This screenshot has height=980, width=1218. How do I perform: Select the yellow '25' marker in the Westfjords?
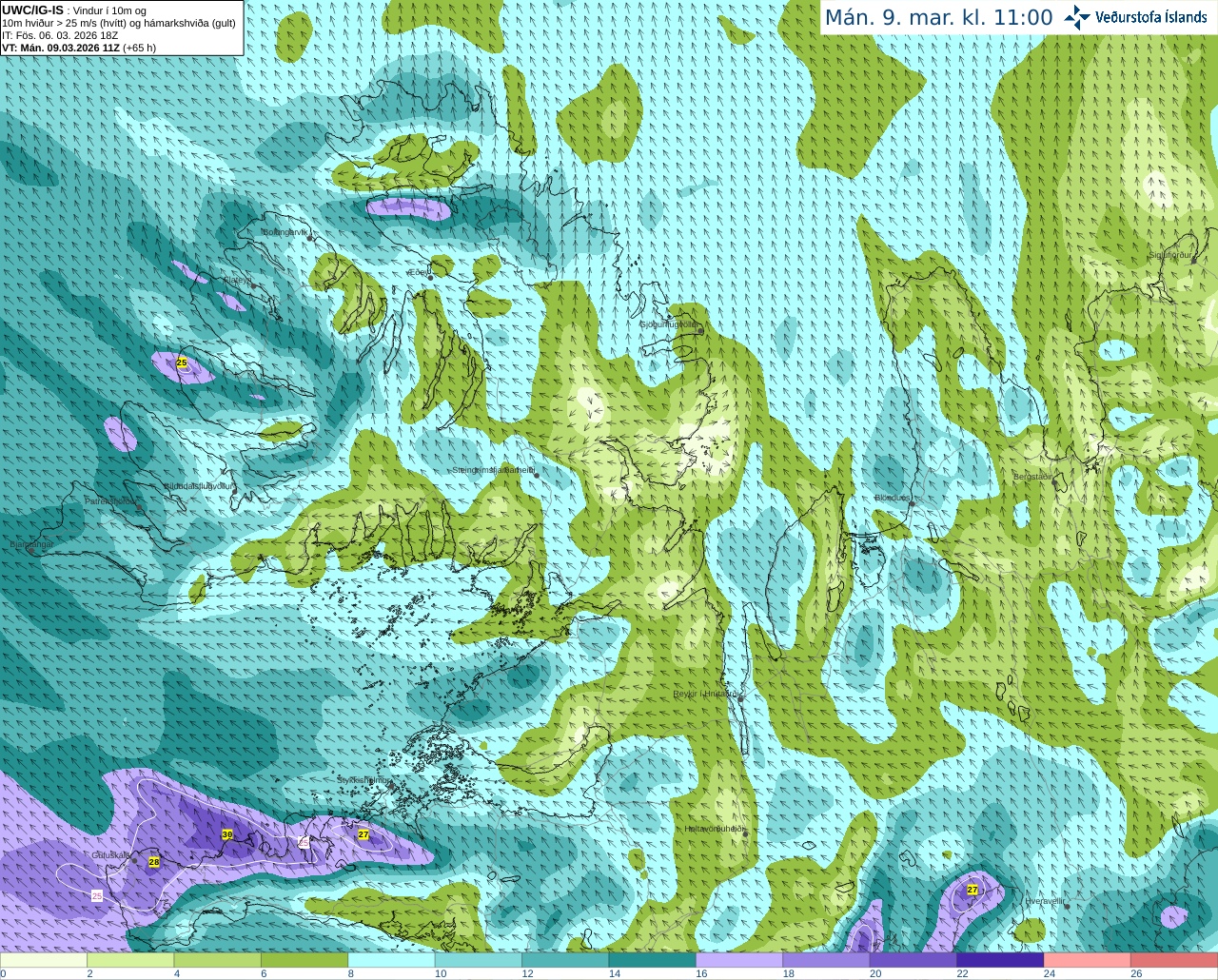pos(182,363)
